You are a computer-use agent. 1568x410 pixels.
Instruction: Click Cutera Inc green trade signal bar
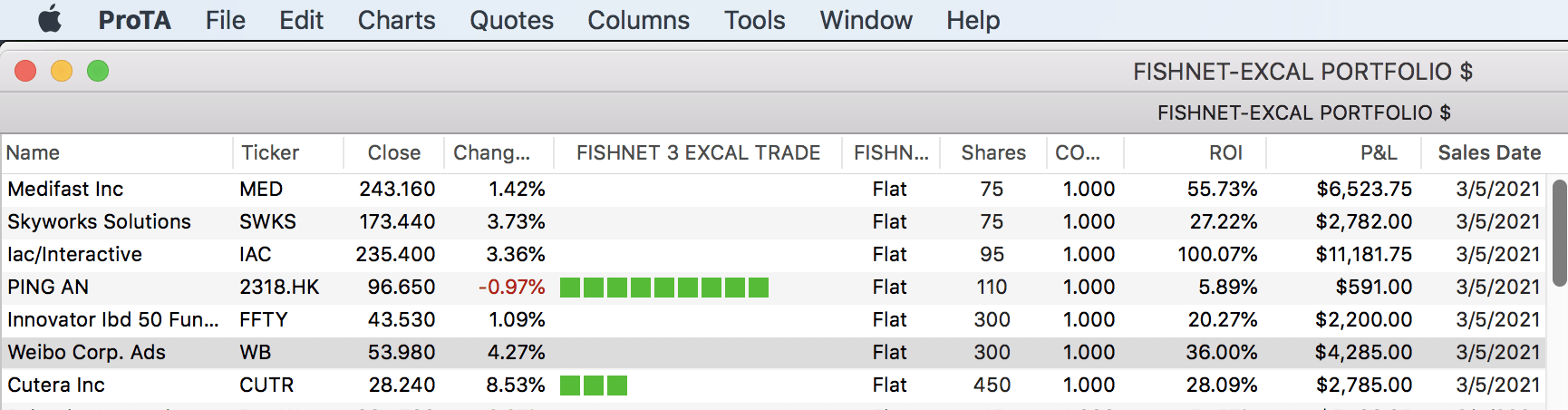[594, 386]
